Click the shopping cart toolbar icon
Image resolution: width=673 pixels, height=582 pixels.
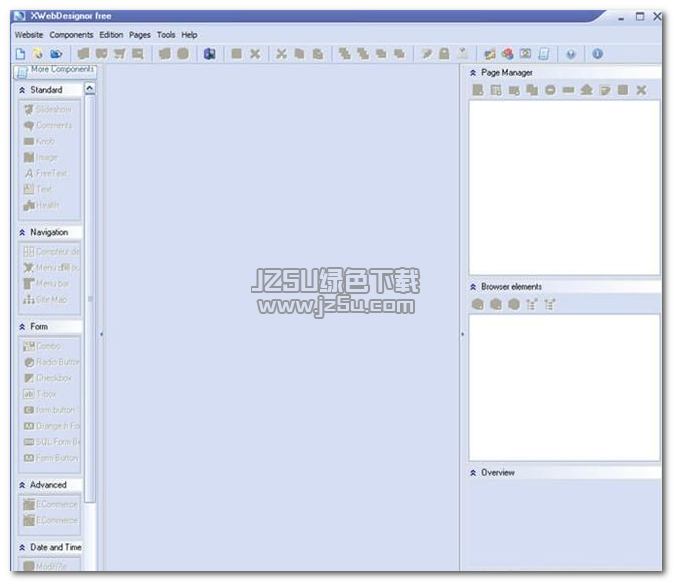120,54
